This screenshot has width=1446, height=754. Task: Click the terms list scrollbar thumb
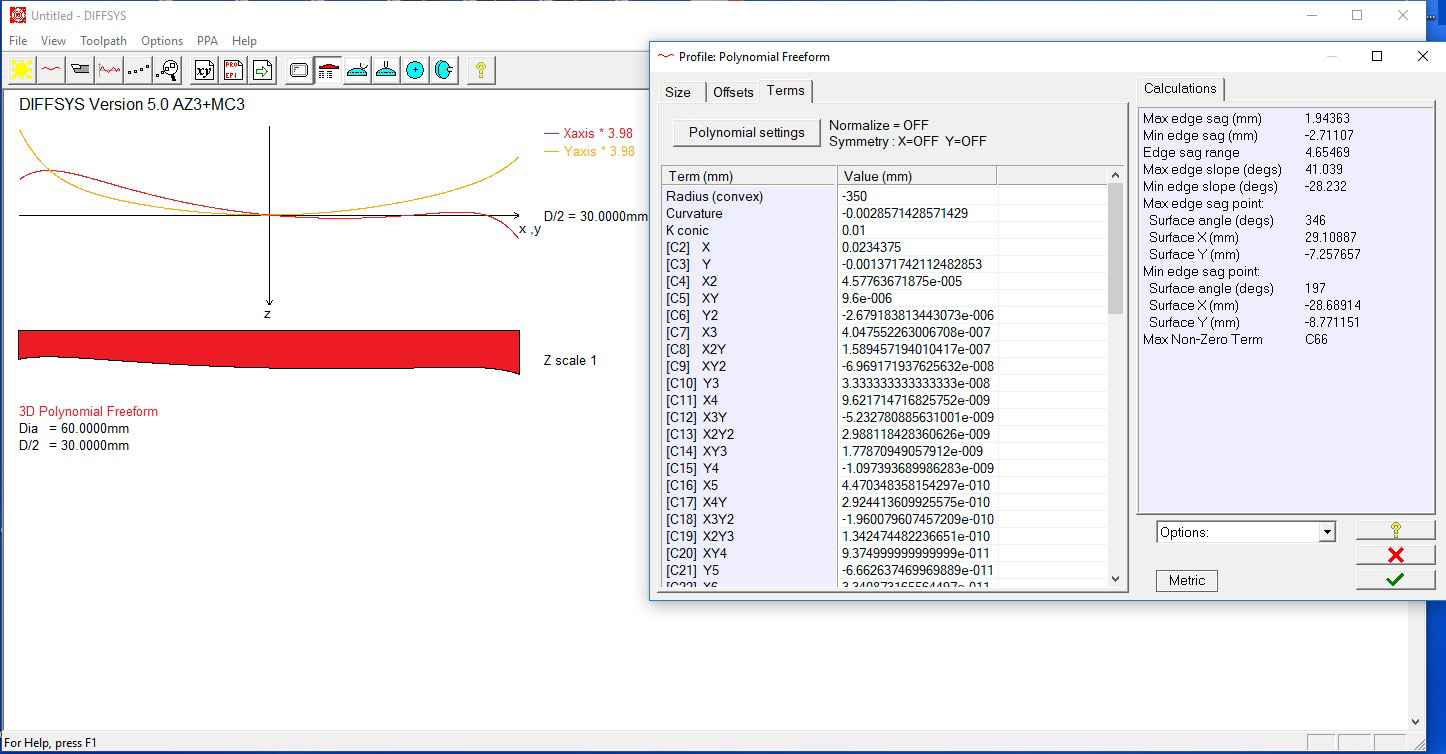tap(1116, 248)
